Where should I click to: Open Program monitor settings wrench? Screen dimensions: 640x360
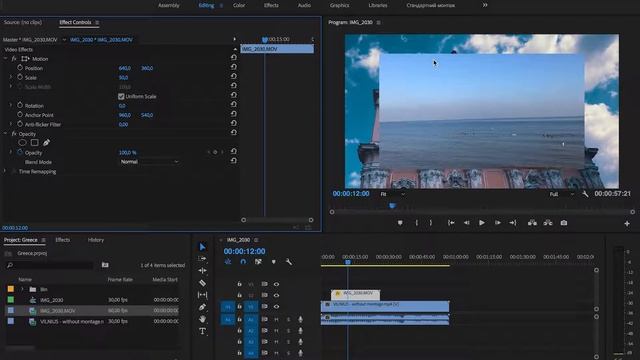(x=585, y=194)
